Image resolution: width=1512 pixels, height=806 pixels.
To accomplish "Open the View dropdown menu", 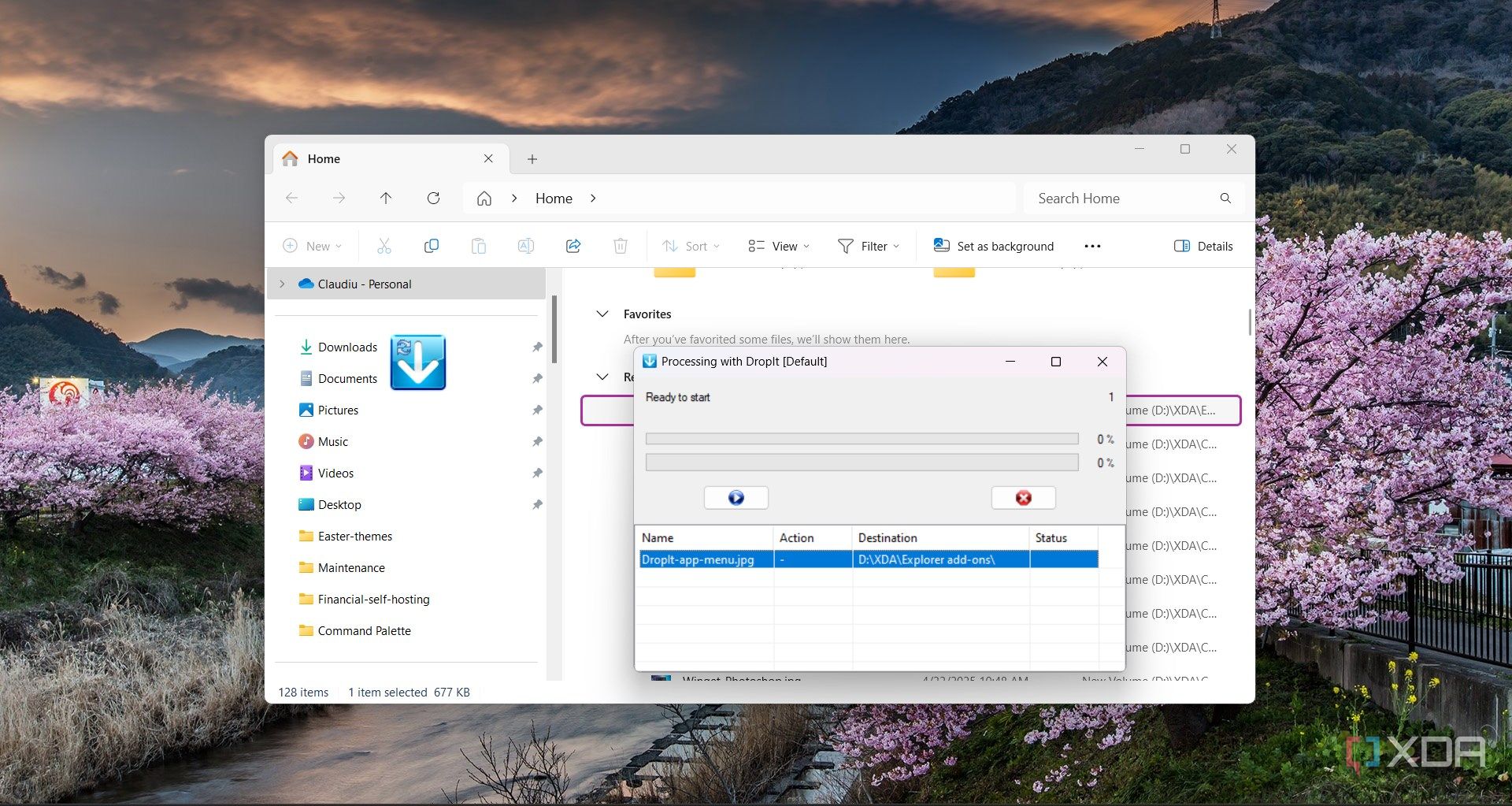I will pos(779,246).
